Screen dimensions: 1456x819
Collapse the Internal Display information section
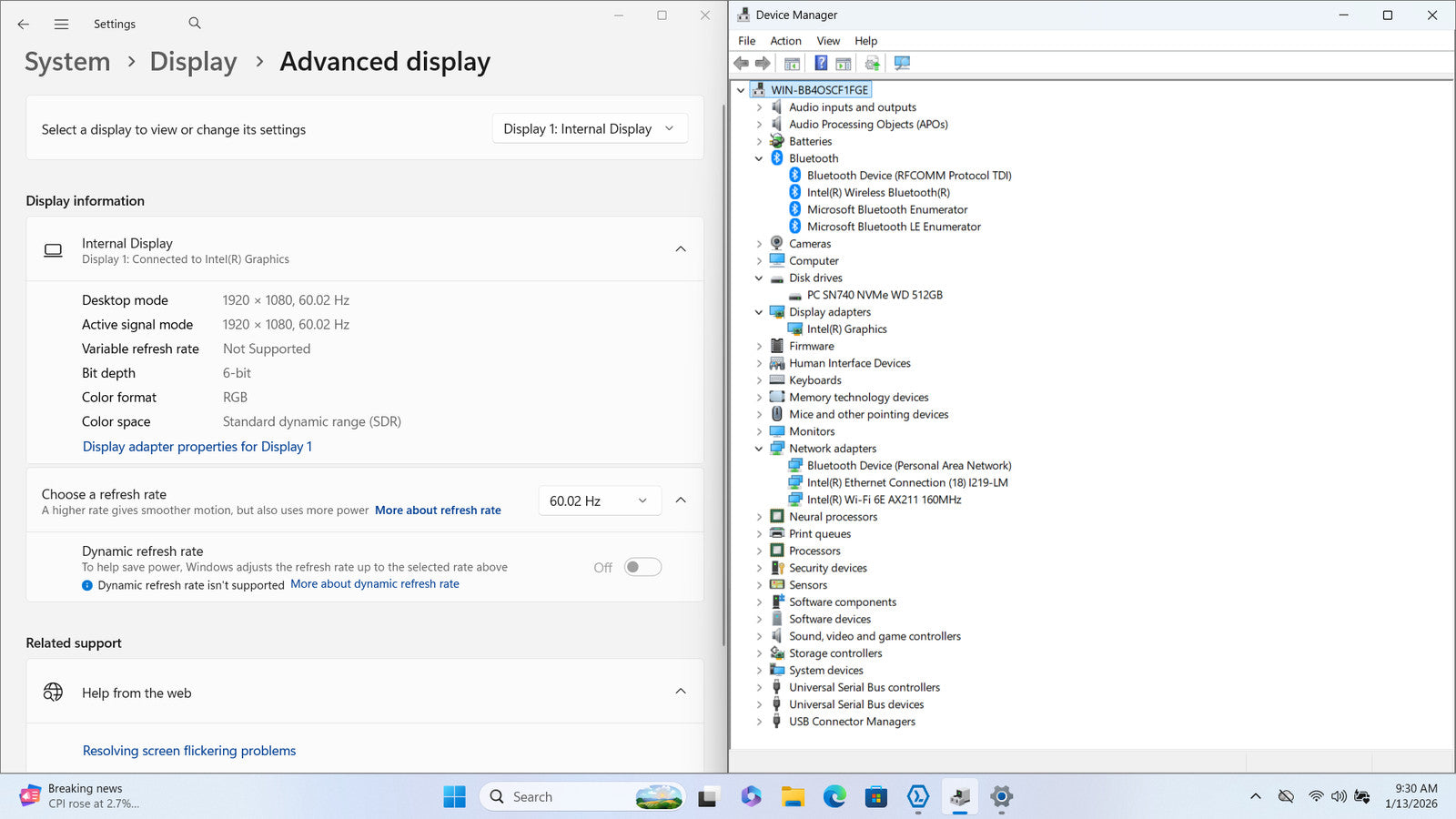click(681, 249)
